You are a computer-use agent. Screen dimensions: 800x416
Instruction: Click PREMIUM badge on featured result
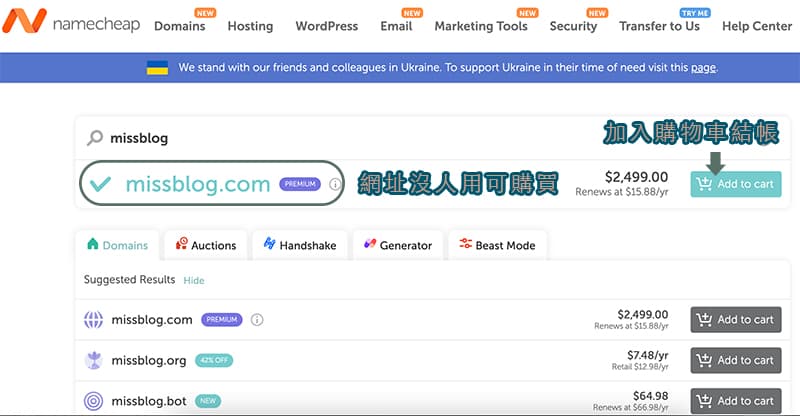[300, 184]
